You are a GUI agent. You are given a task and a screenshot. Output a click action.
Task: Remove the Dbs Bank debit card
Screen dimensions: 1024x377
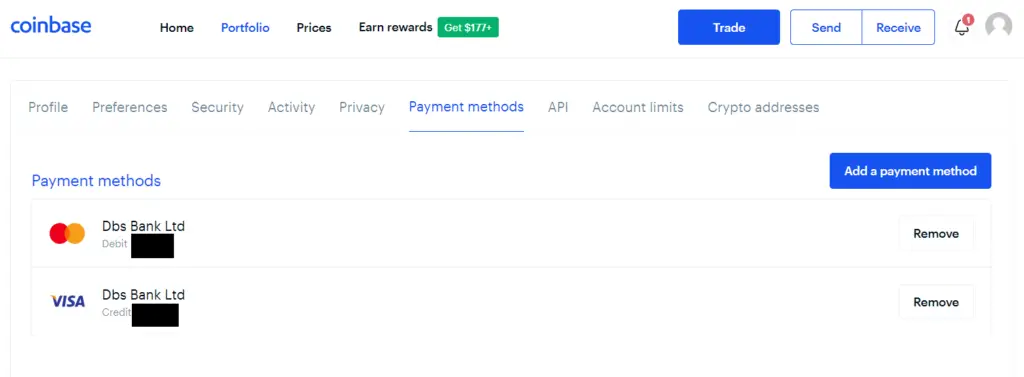coord(936,234)
